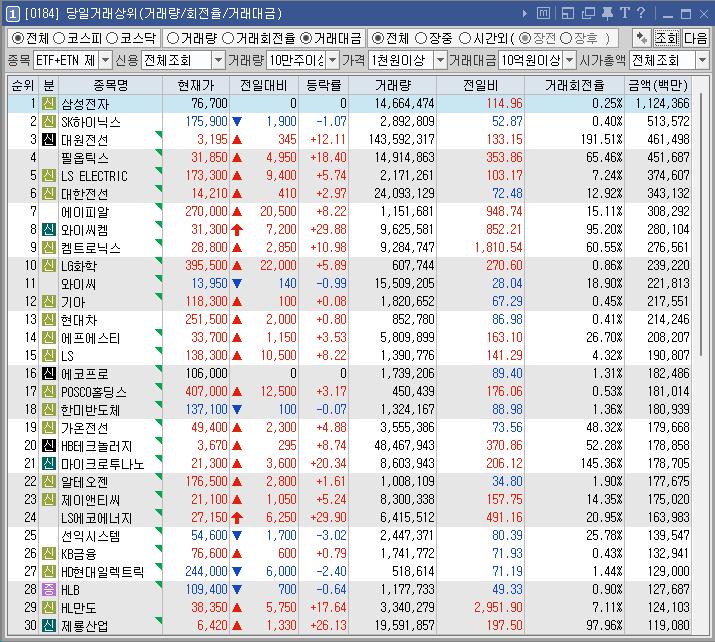This screenshot has width=715, height=642.
Task: Click 삼성전자 amount value 1,124,366
Action: 663,104
